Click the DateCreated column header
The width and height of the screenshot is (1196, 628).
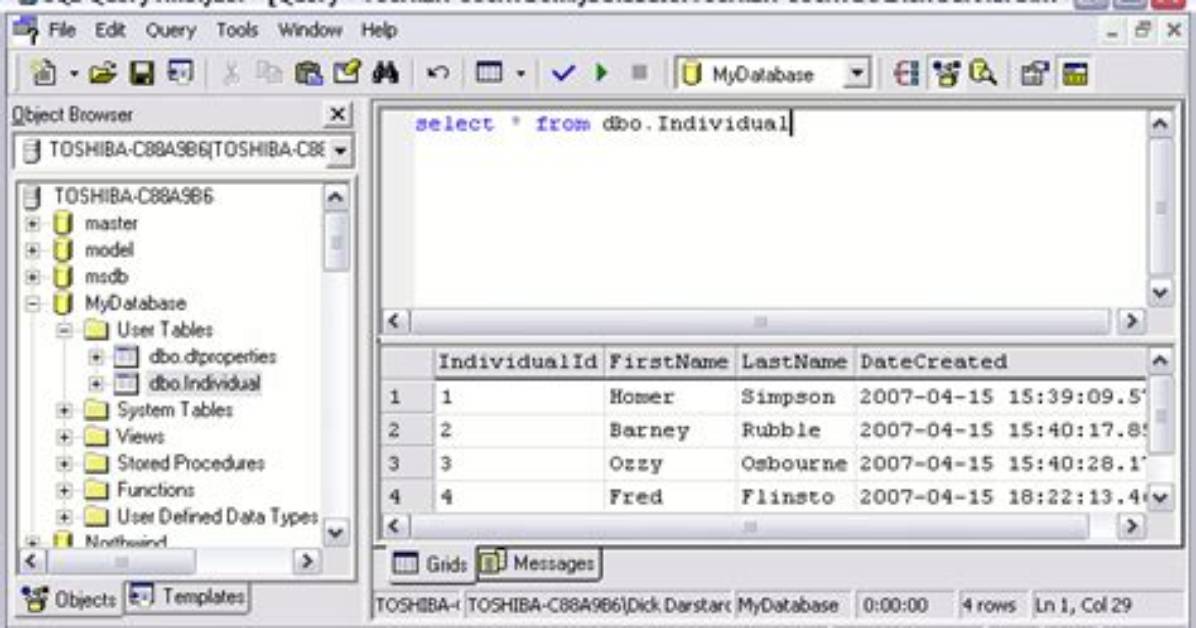point(999,362)
